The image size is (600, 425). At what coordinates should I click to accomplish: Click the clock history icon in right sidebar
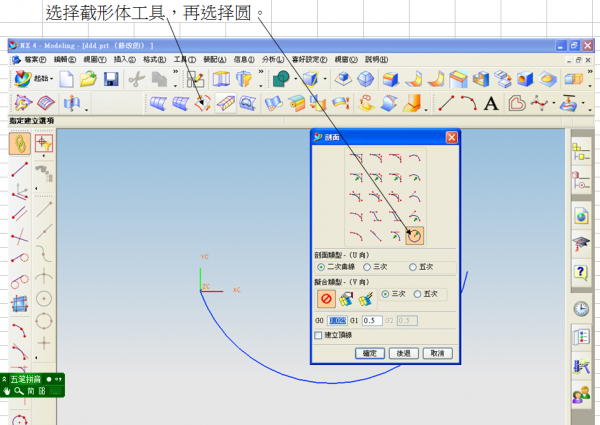[581, 309]
